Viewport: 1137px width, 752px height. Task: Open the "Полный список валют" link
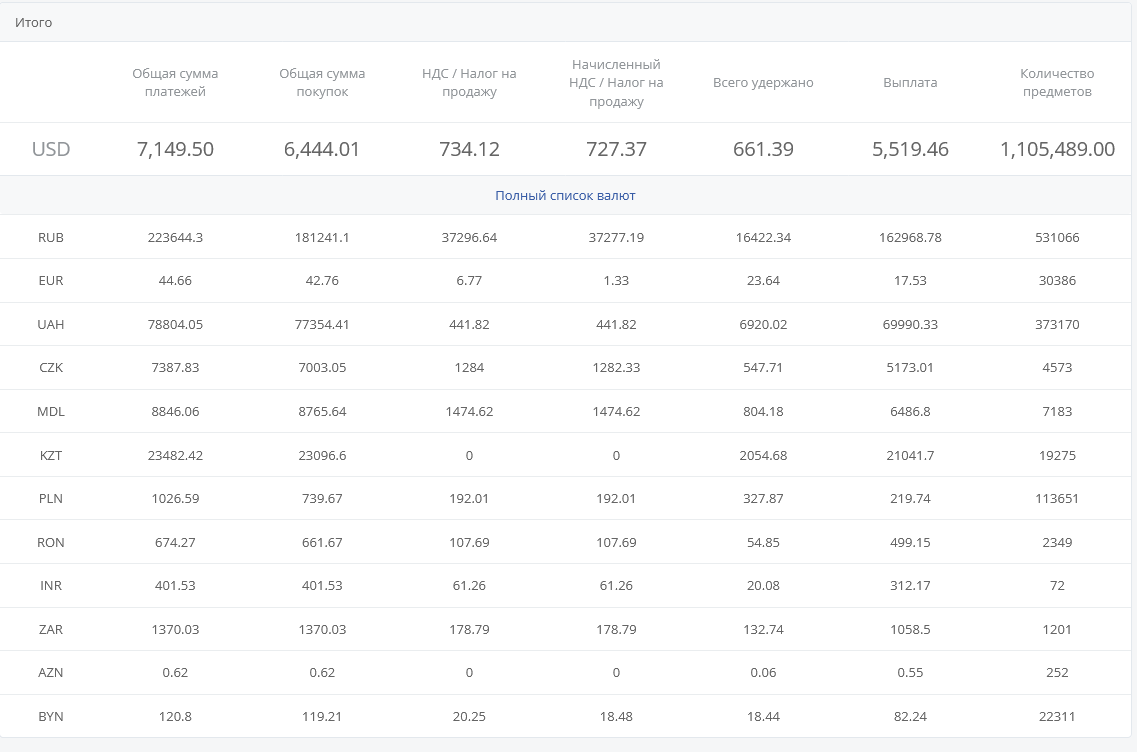[565, 196]
